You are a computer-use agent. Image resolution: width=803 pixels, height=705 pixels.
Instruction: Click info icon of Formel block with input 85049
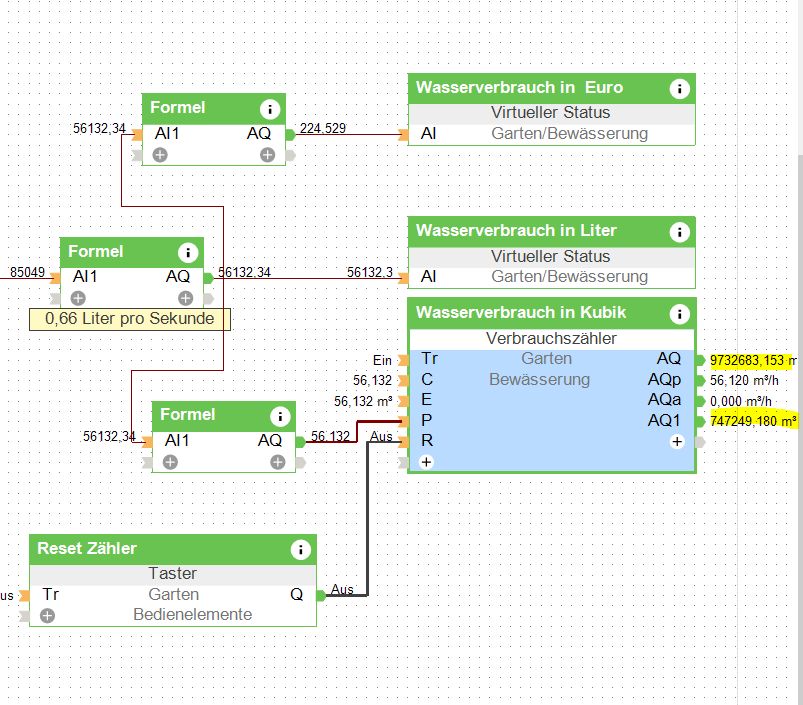[187, 252]
